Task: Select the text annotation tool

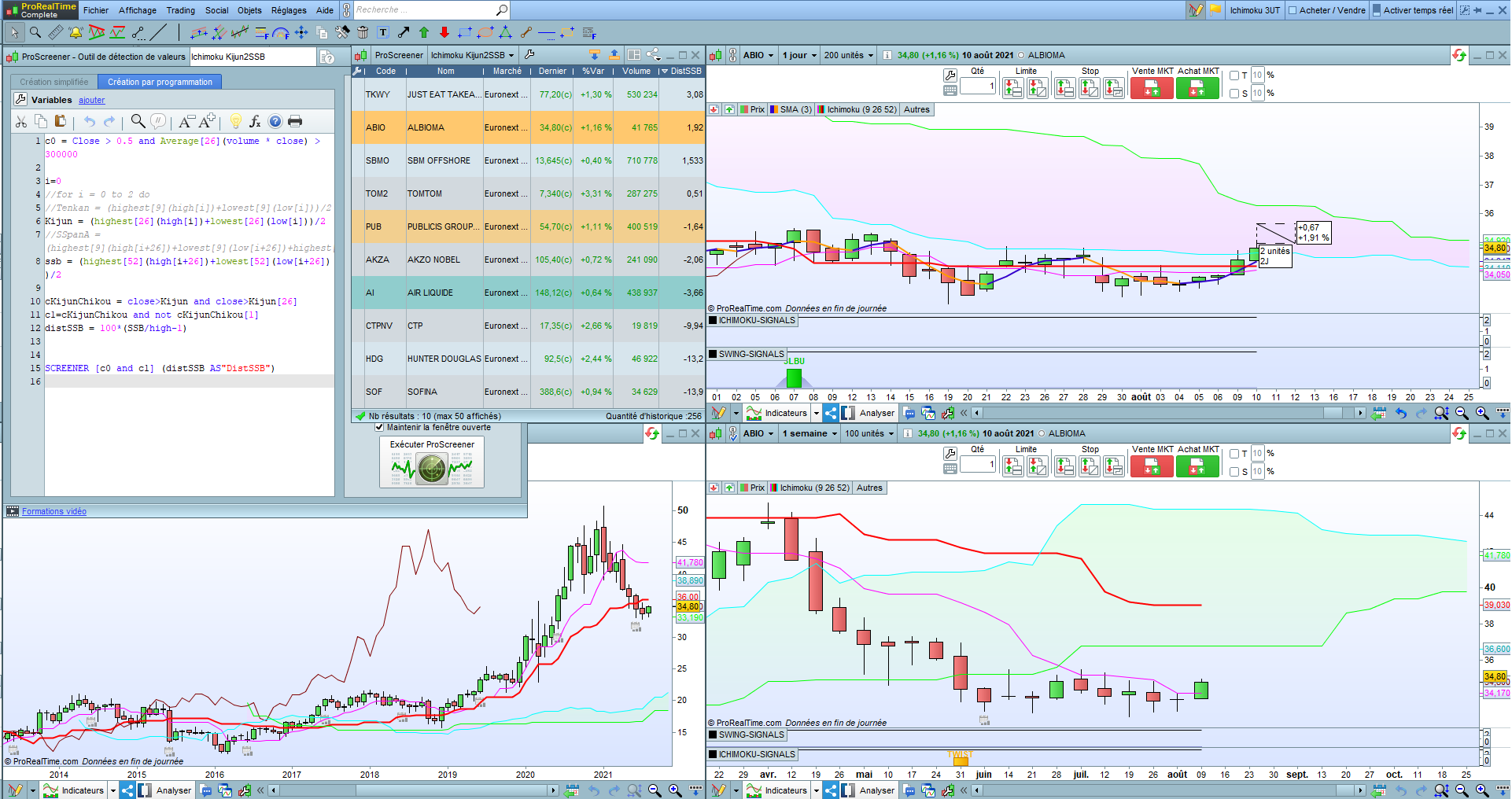Action: (383, 32)
